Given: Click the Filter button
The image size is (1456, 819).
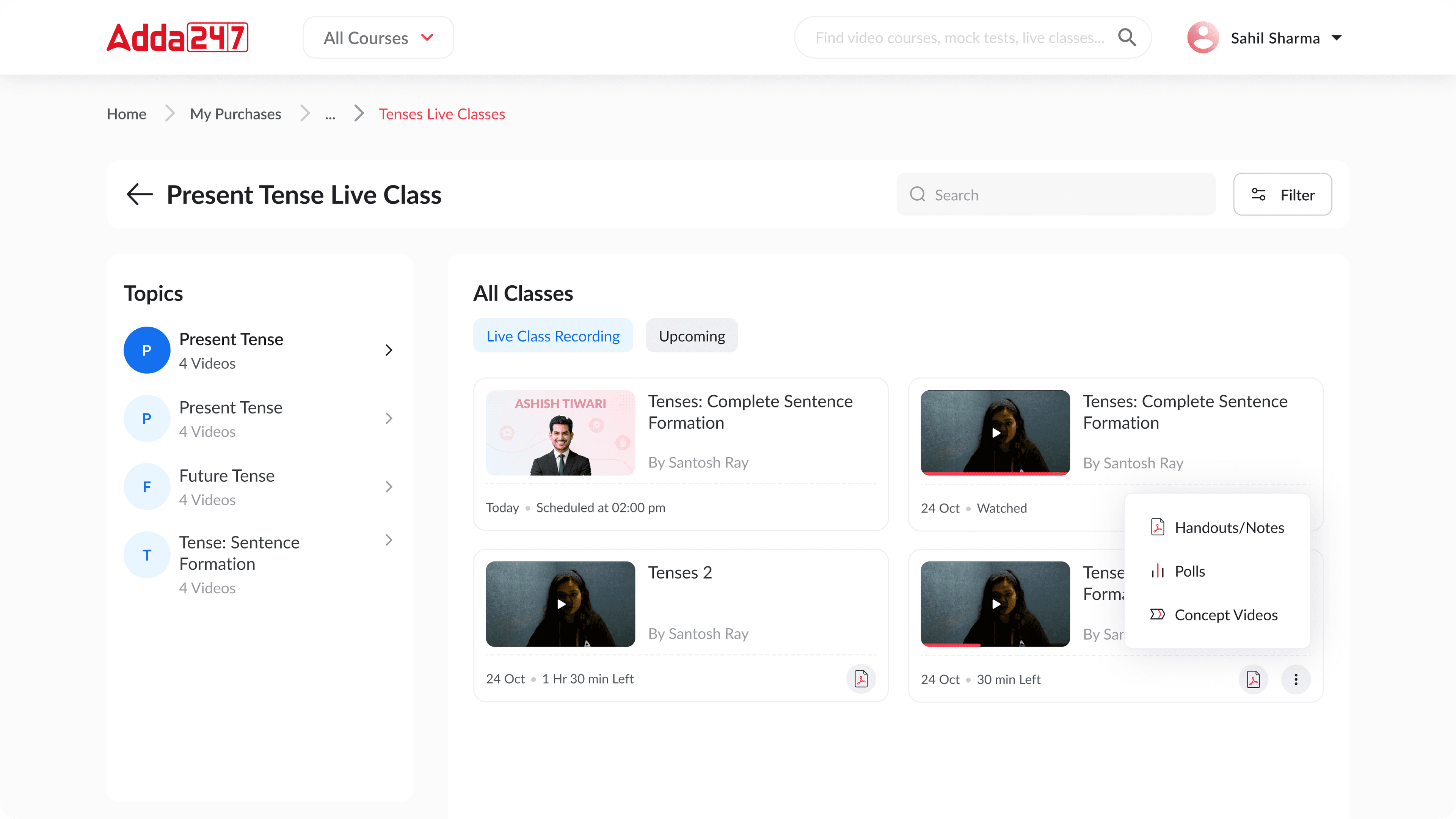Looking at the screenshot, I should 1282,194.
